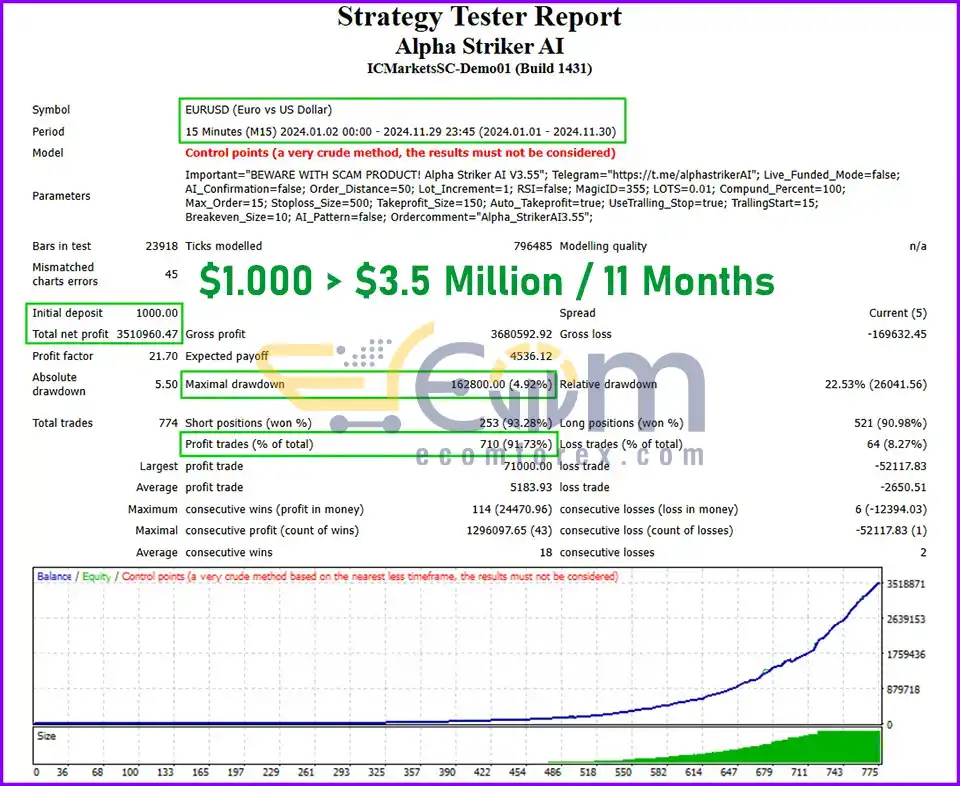Select the largest profit trade value "71000.00"

coord(528,466)
